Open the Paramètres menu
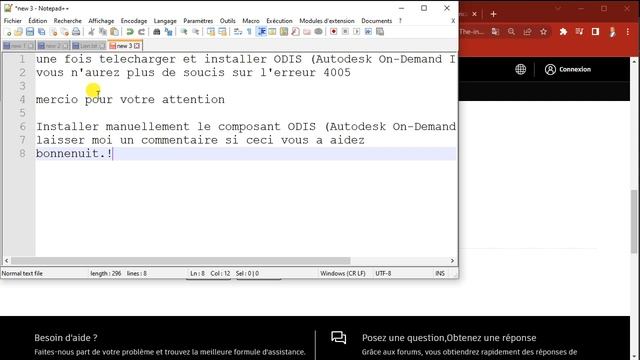The height and width of the screenshot is (360, 640). [x=198, y=21]
